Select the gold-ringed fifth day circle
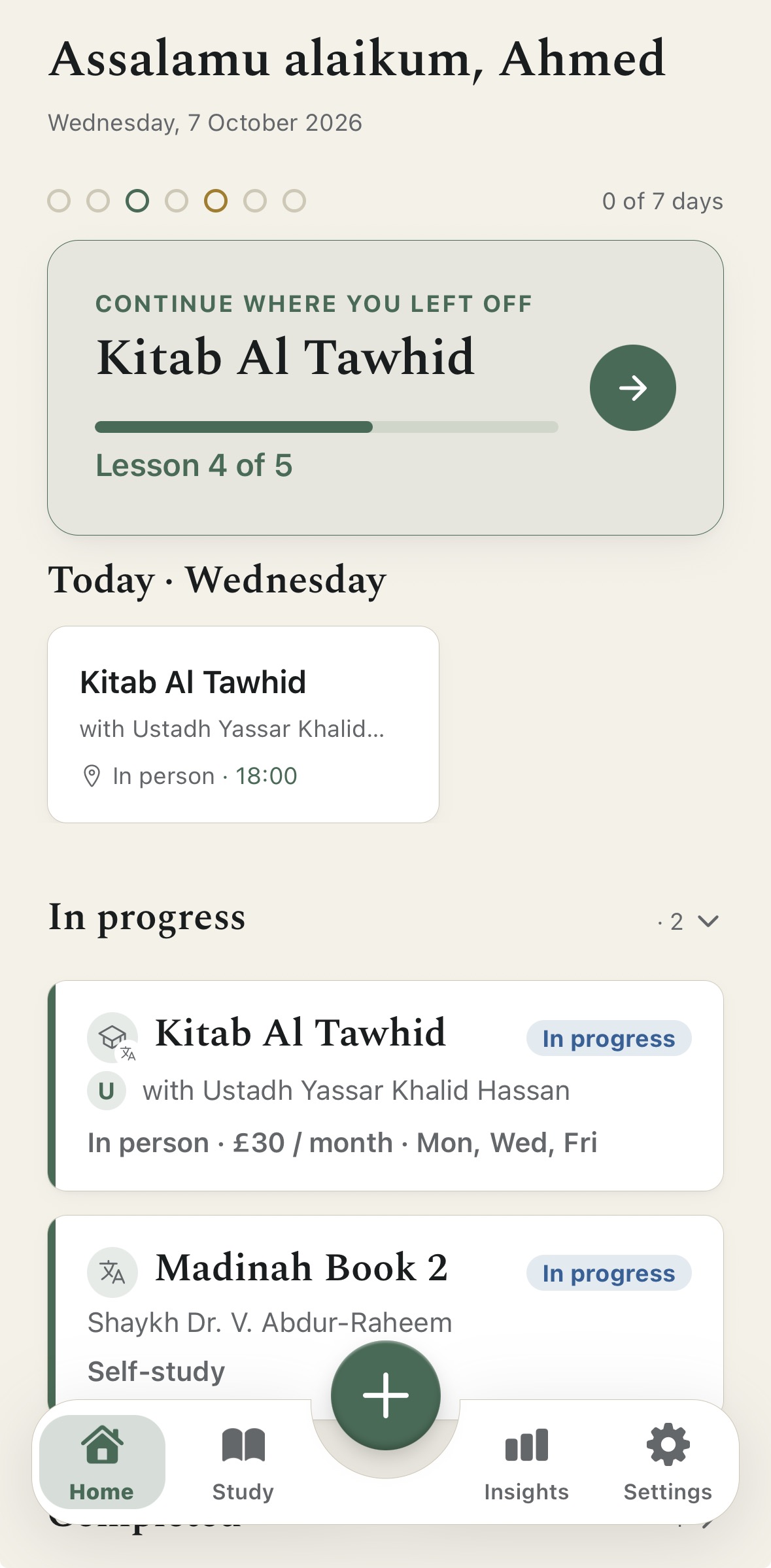 point(216,201)
